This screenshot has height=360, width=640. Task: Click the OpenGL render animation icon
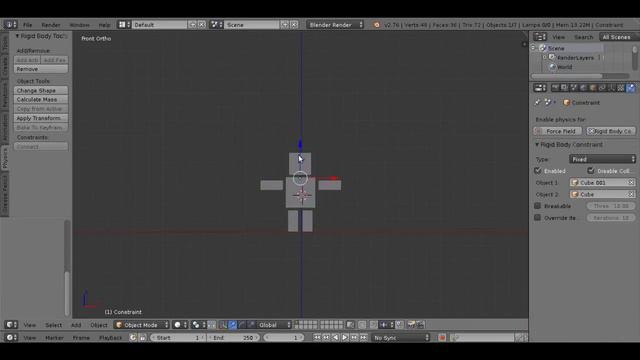420,325
